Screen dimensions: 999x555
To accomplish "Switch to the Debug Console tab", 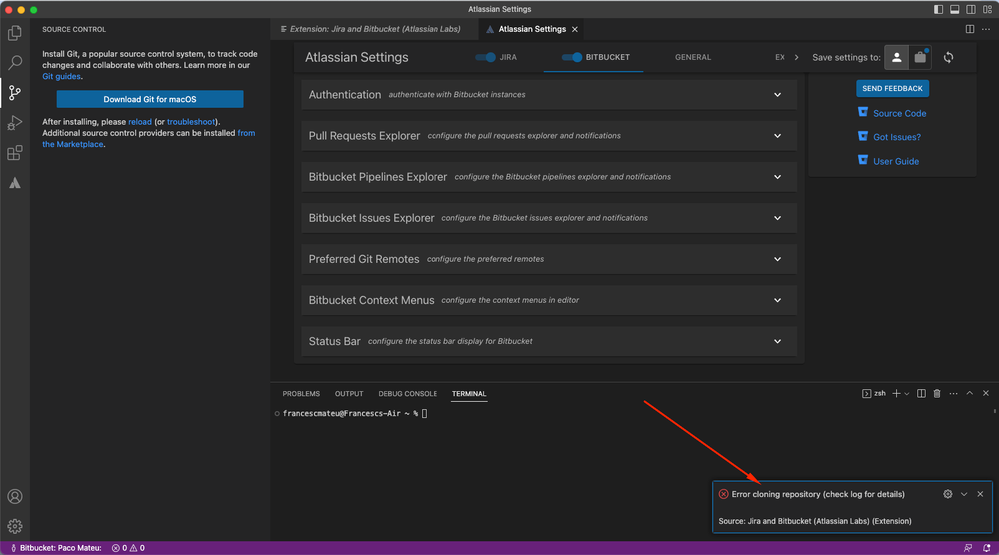I will (408, 394).
